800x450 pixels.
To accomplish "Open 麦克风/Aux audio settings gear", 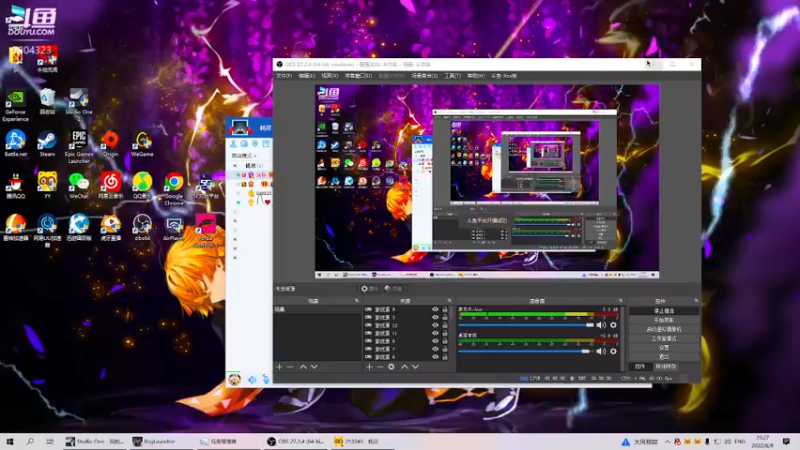I will (613, 325).
